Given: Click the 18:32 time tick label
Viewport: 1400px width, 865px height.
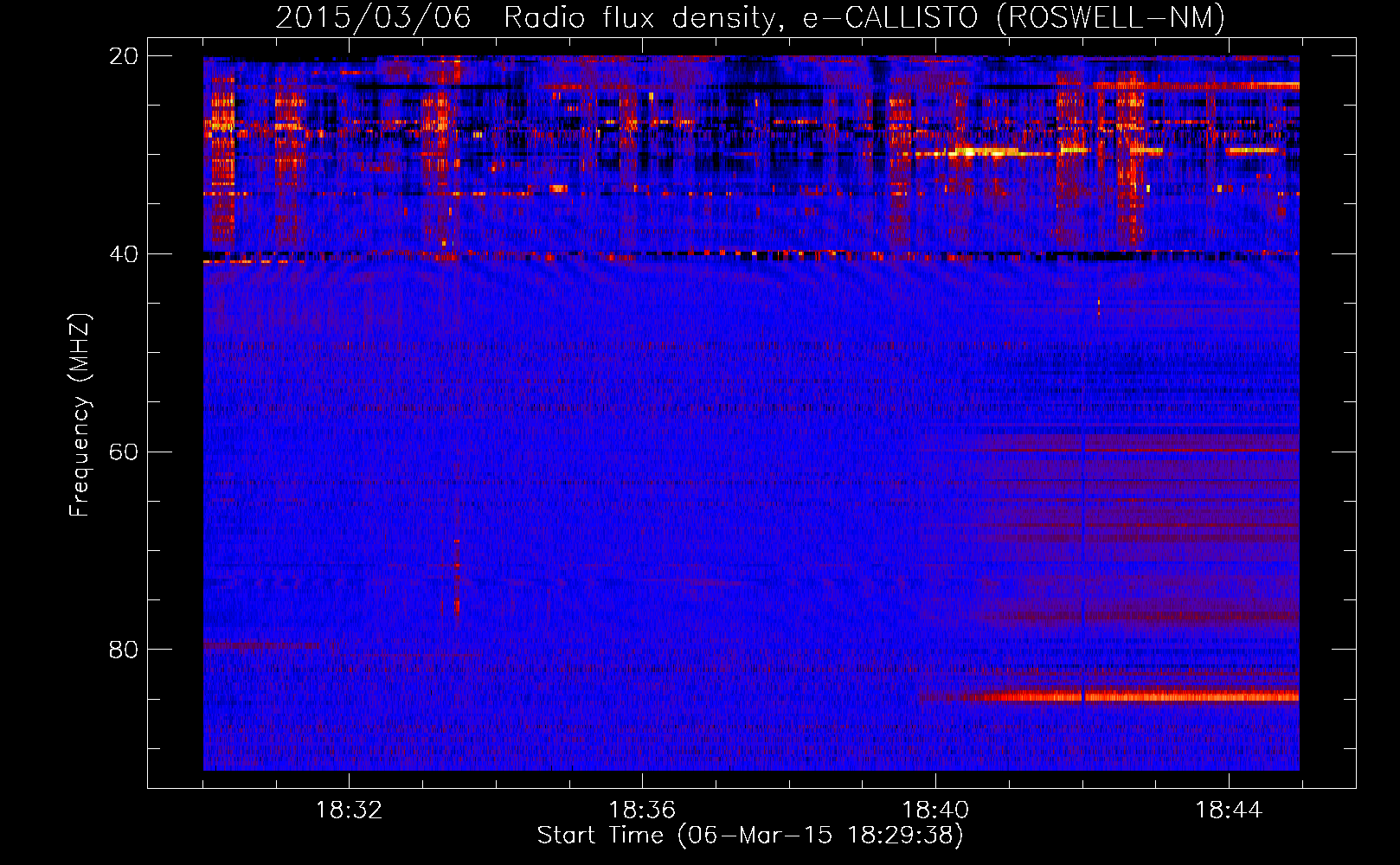Looking at the screenshot, I should click(x=349, y=811).
